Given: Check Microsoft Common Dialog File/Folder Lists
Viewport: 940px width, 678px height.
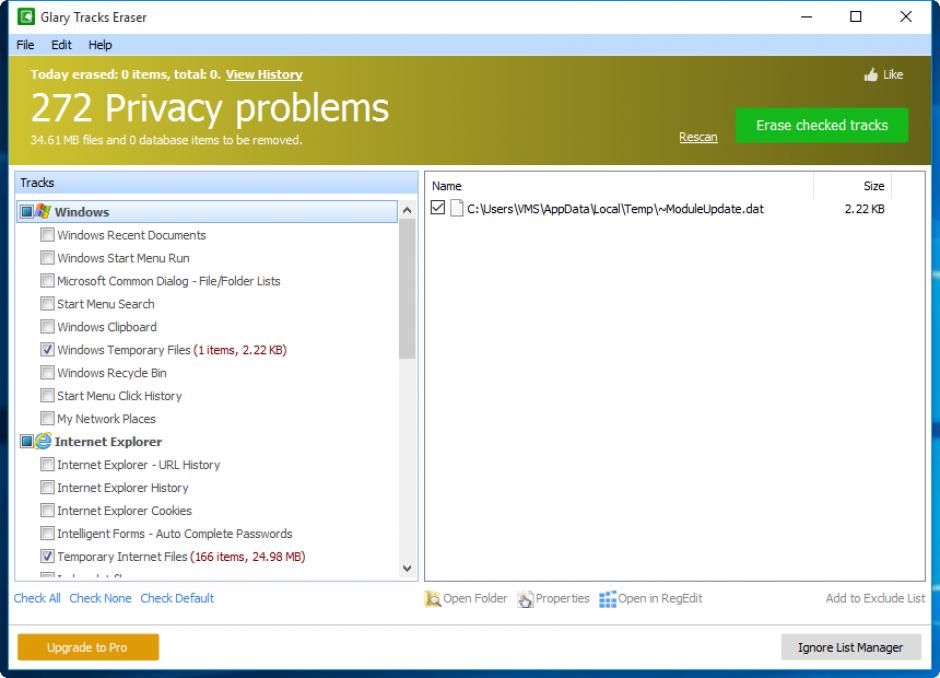Looking at the screenshot, I should tap(47, 281).
